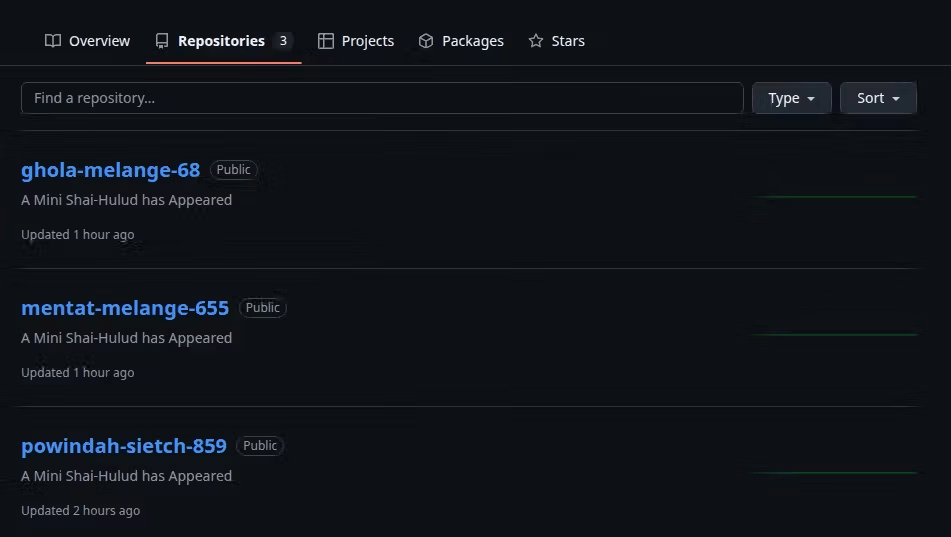Click the description under mentat-melange-655
Screen dimensions: 951x537
127,338
